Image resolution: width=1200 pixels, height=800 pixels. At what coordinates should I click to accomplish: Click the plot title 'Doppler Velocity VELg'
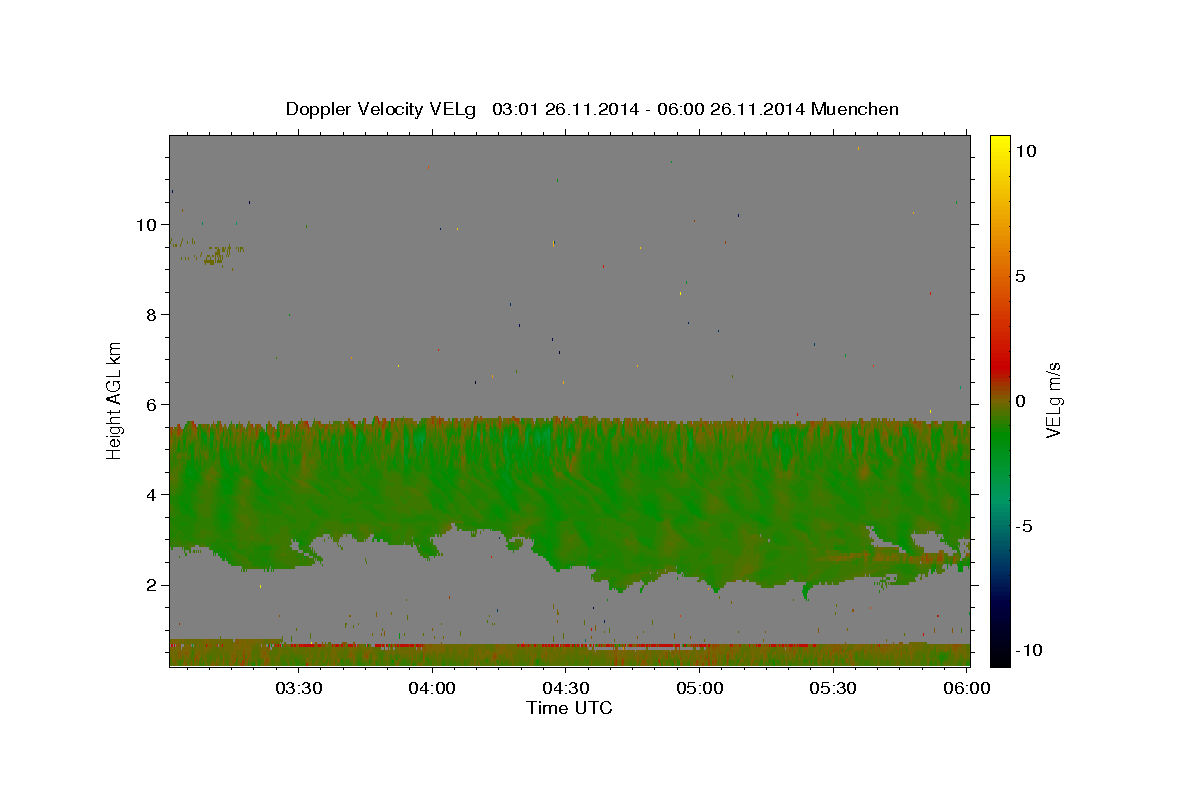click(x=381, y=109)
